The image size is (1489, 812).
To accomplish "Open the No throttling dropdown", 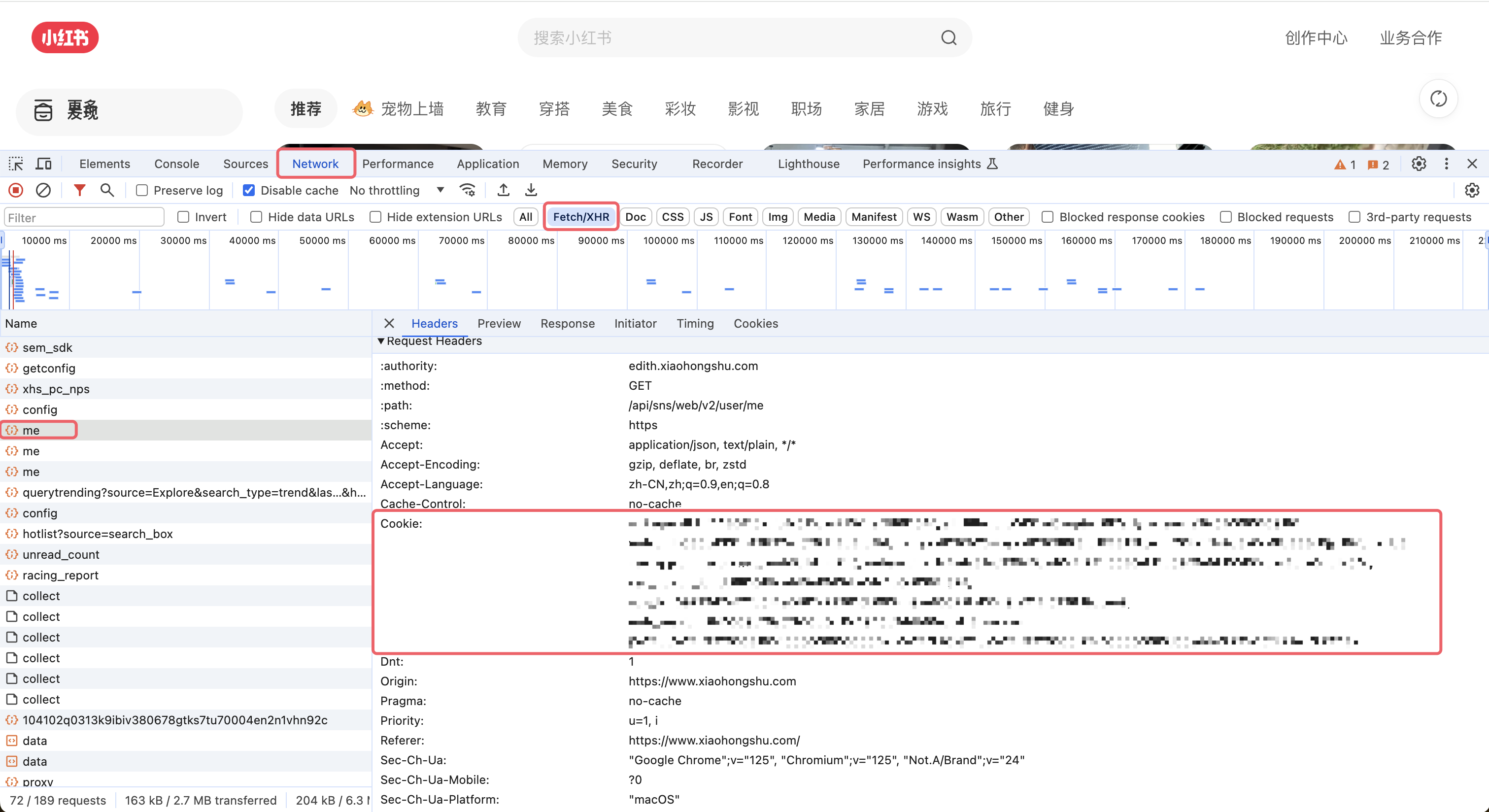I will 397,190.
